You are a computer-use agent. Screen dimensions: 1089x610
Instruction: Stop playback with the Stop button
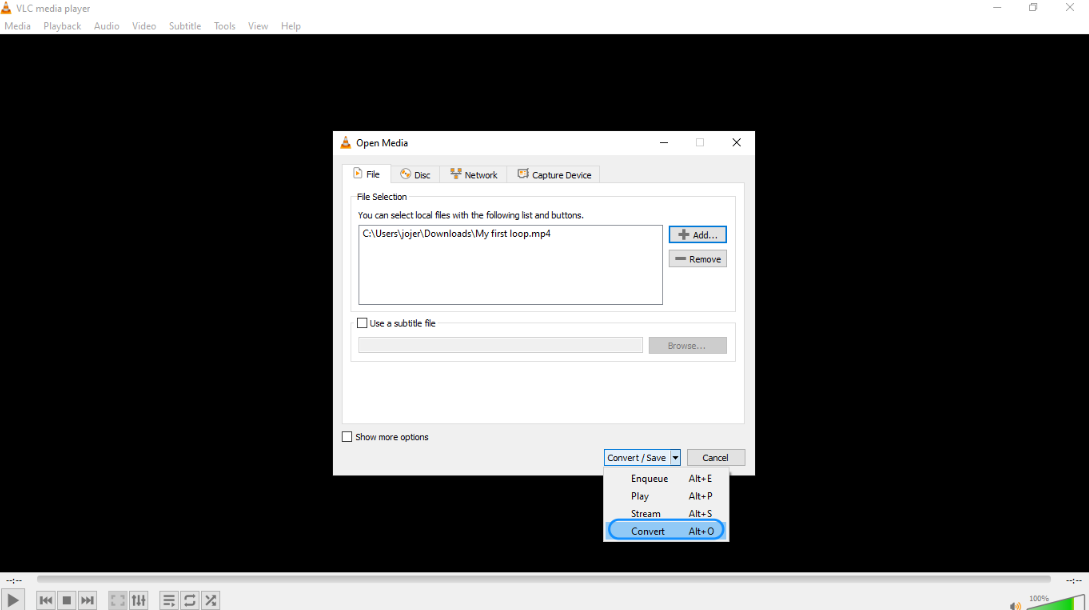coord(67,600)
